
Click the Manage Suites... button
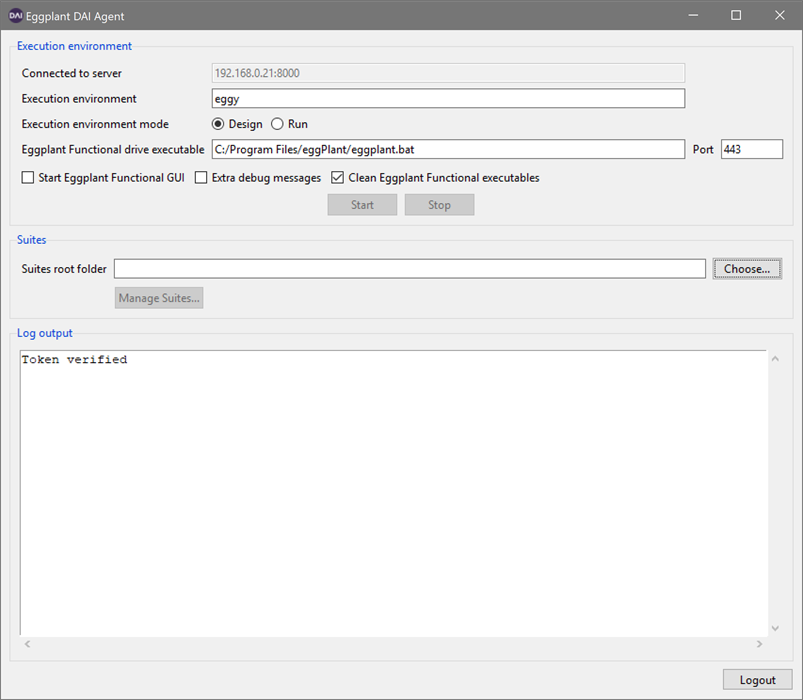(x=159, y=298)
